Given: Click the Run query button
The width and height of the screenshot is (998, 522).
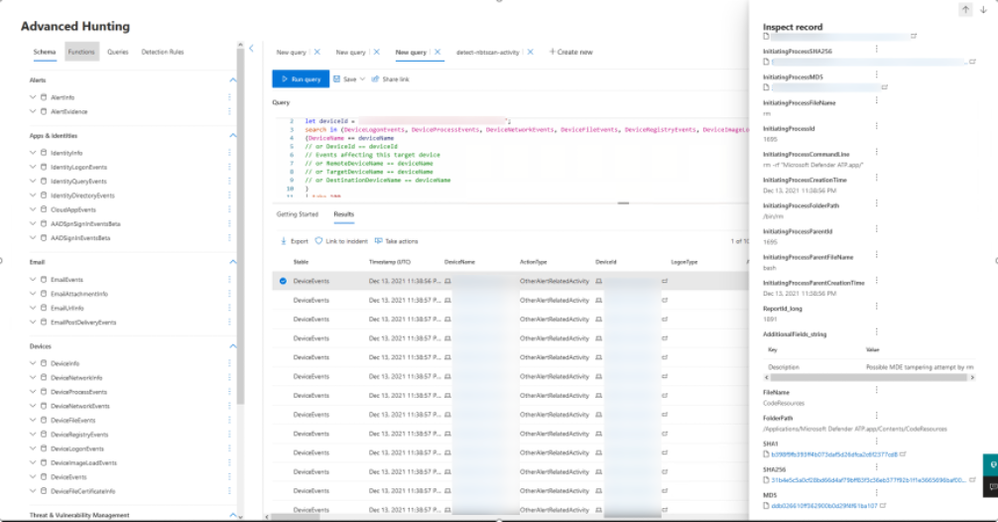Looking at the screenshot, I should [300, 79].
